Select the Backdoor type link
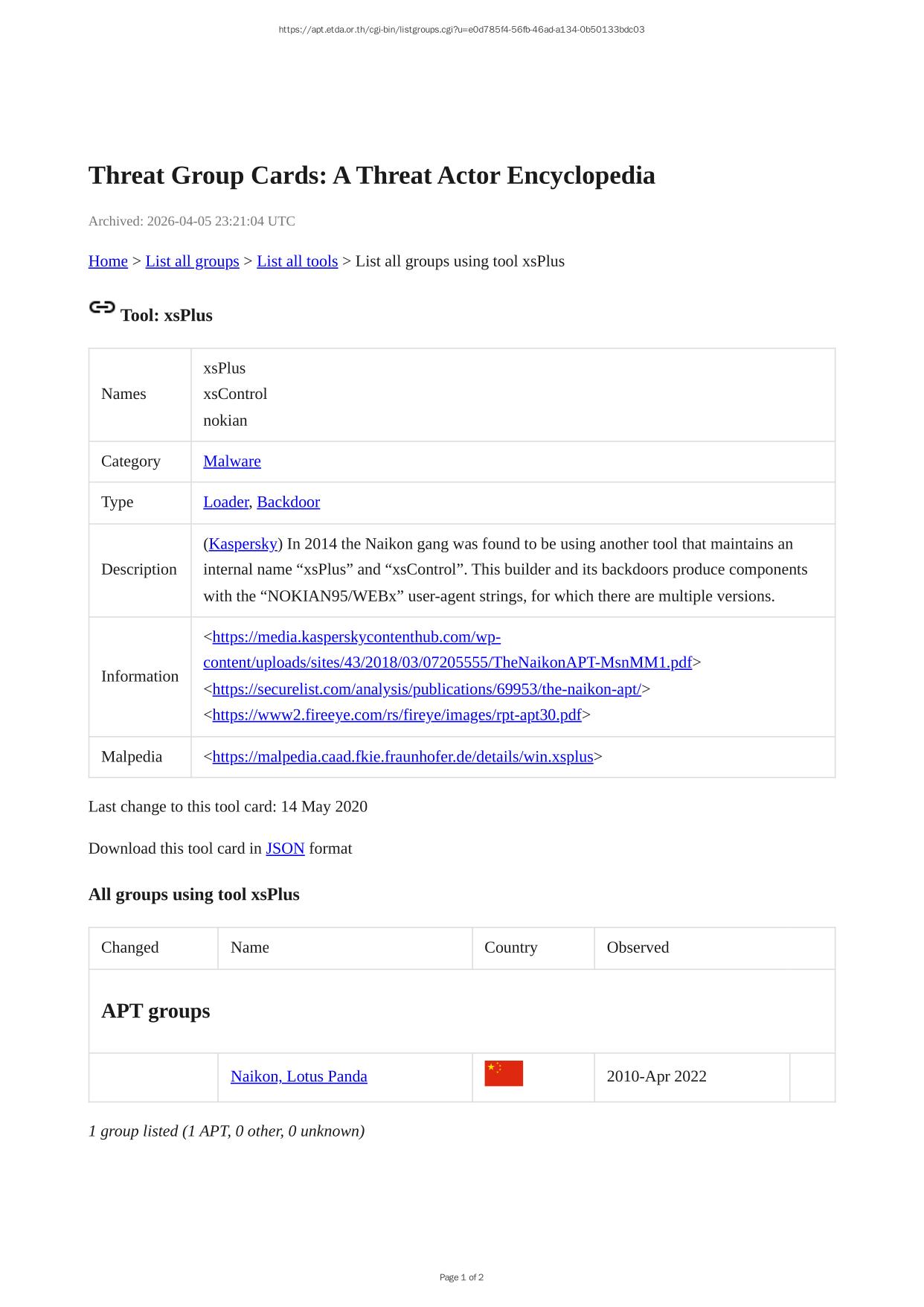 point(288,502)
